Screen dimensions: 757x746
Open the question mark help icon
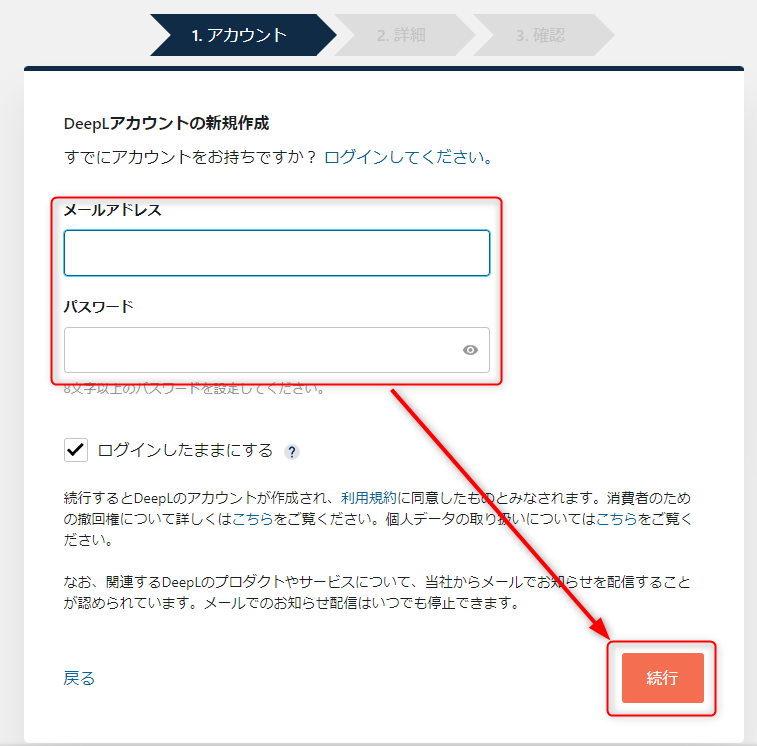[292, 452]
